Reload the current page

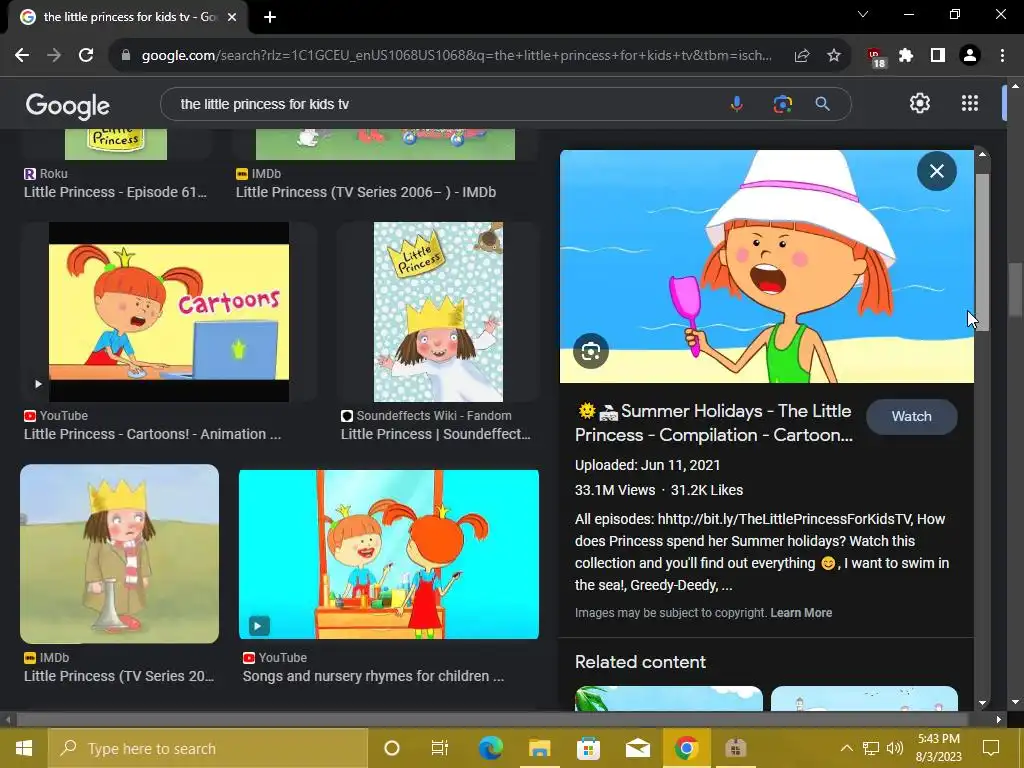[86, 56]
